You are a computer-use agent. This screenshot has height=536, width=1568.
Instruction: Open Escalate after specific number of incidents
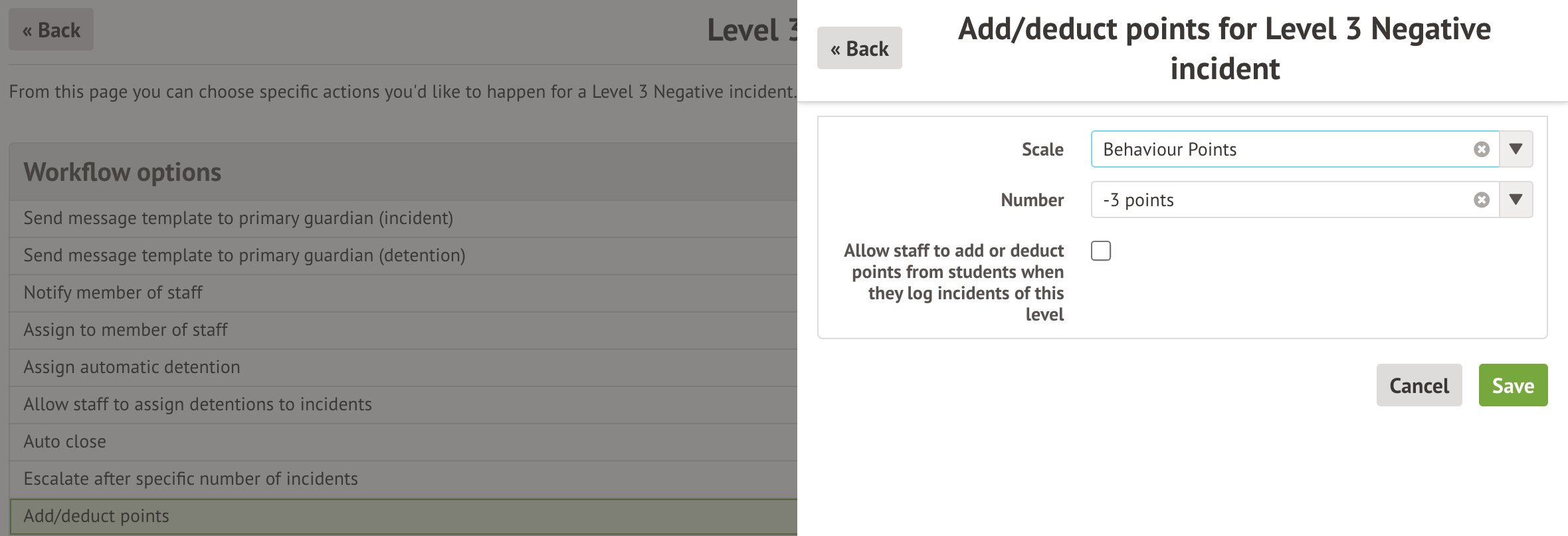coord(191,479)
